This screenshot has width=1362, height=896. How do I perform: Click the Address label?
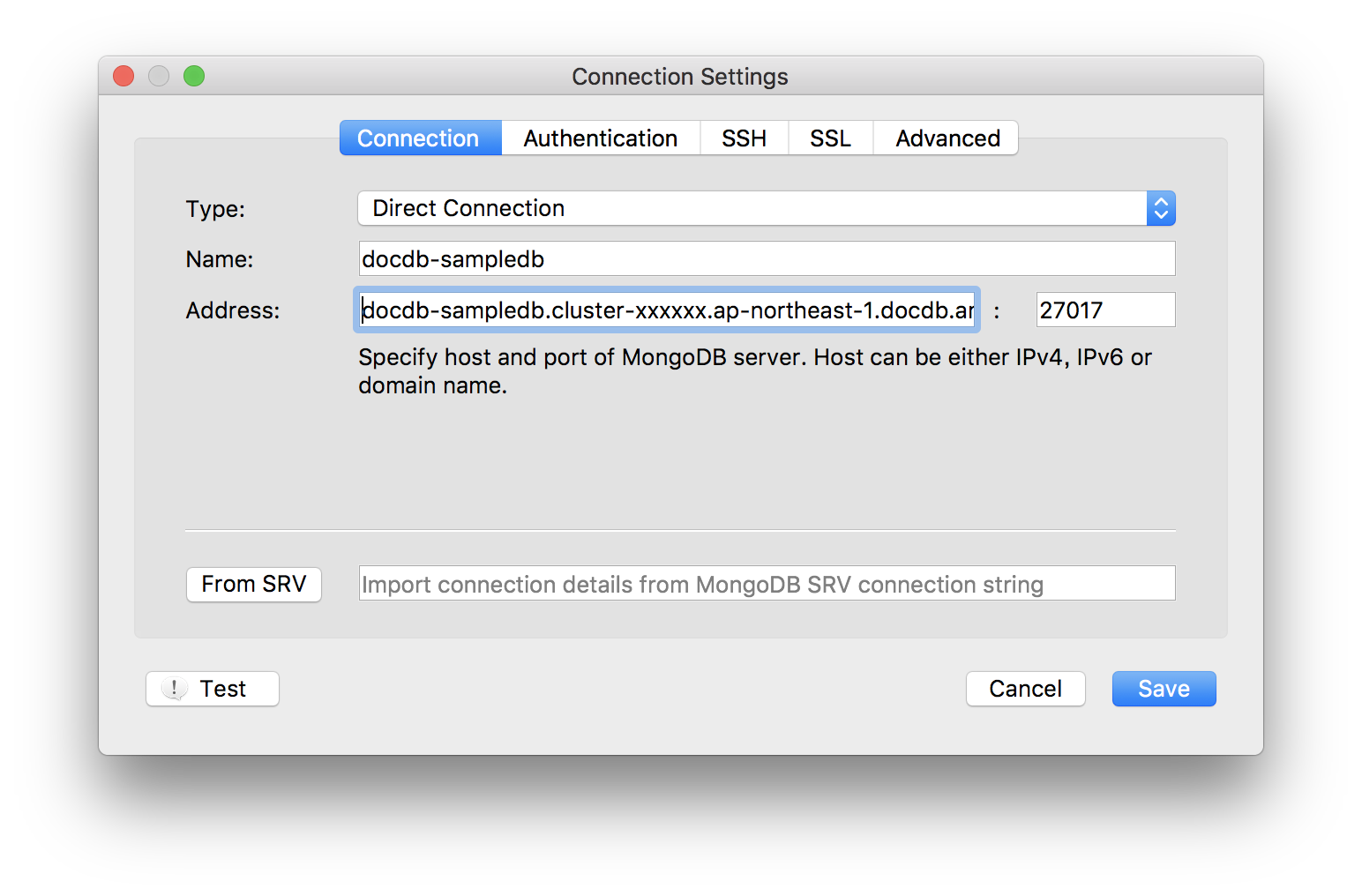point(233,310)
